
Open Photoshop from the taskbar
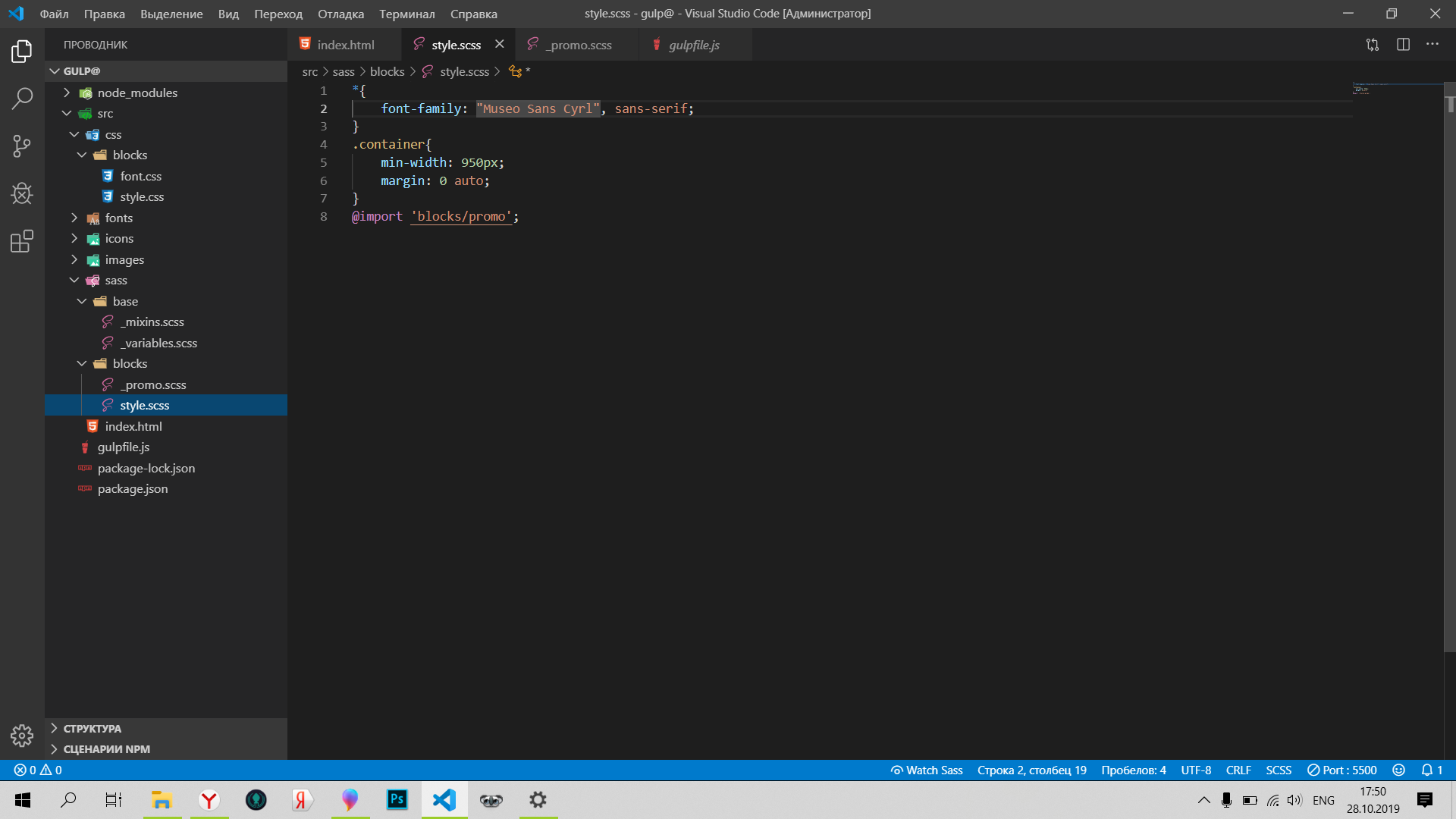(397, 800)
